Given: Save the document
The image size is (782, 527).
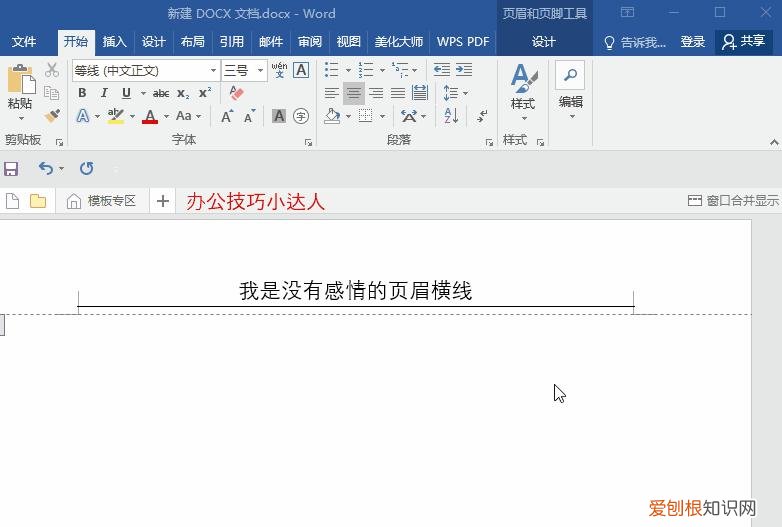Looking at the screenshot, I should coord(11,169).
